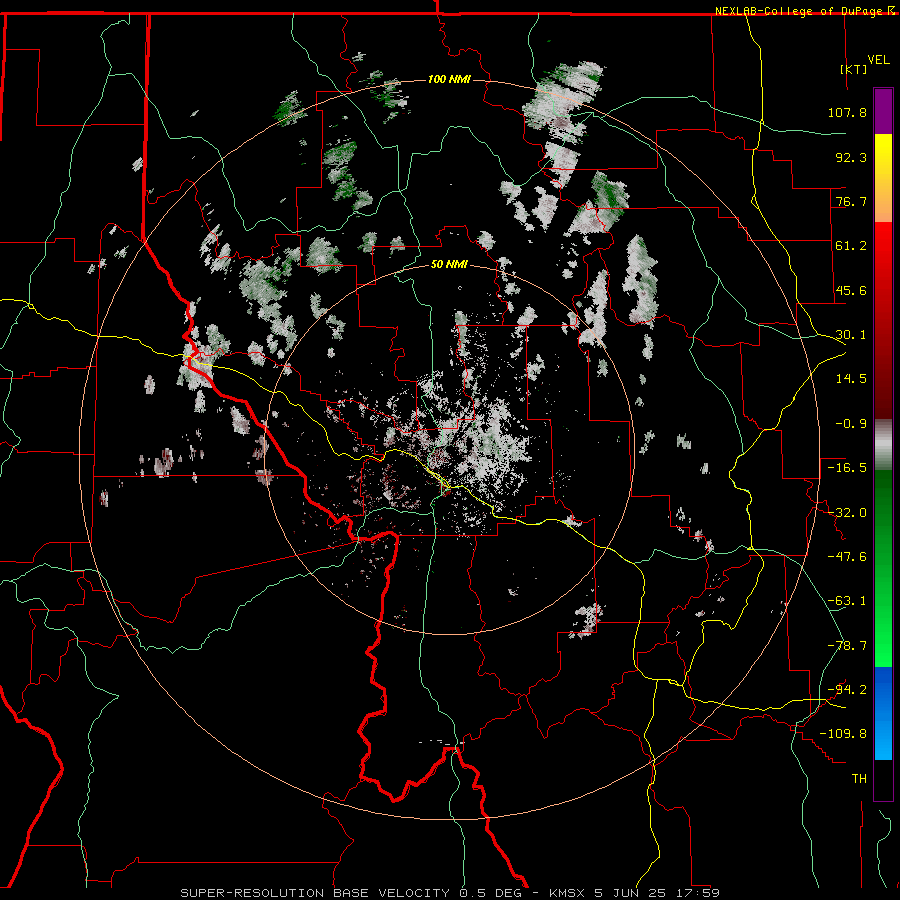This screenshot has height=900, width=900.
Task: Click the 100 NMI range ring label
Action: 449,79
